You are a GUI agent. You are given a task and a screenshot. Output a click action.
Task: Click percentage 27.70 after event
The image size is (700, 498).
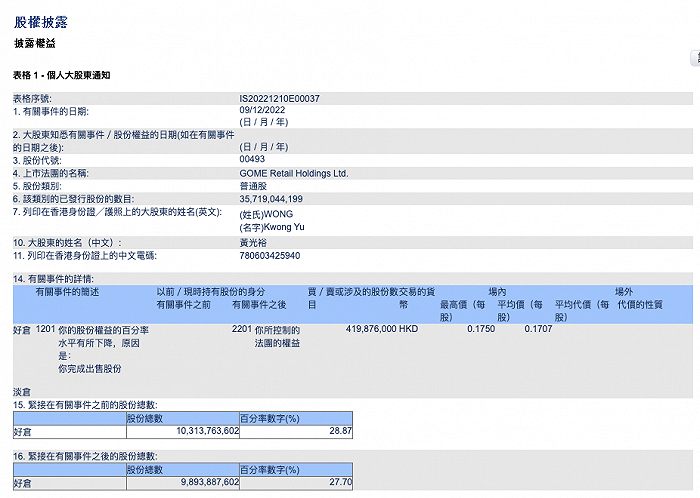[341, 482]
